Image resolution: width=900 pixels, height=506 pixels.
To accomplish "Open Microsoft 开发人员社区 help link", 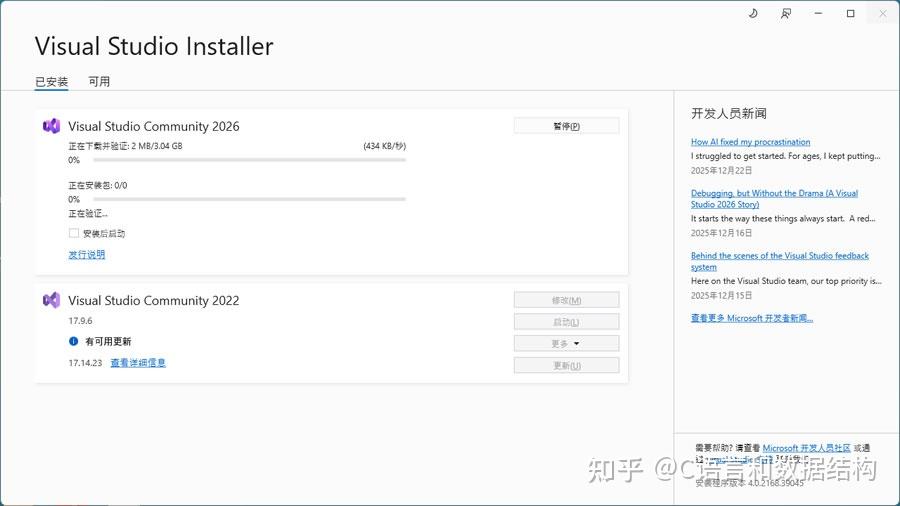I will (x=806, y=447).
